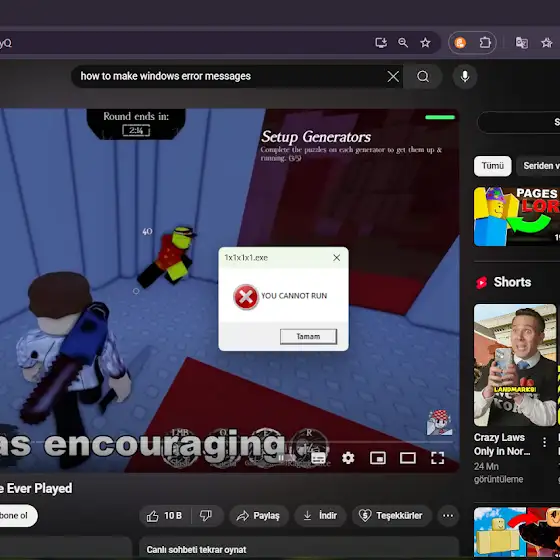This screenshot has width=560, height=560.
Task: Clear the YouTube search box with X
Action: pos(393,76)
